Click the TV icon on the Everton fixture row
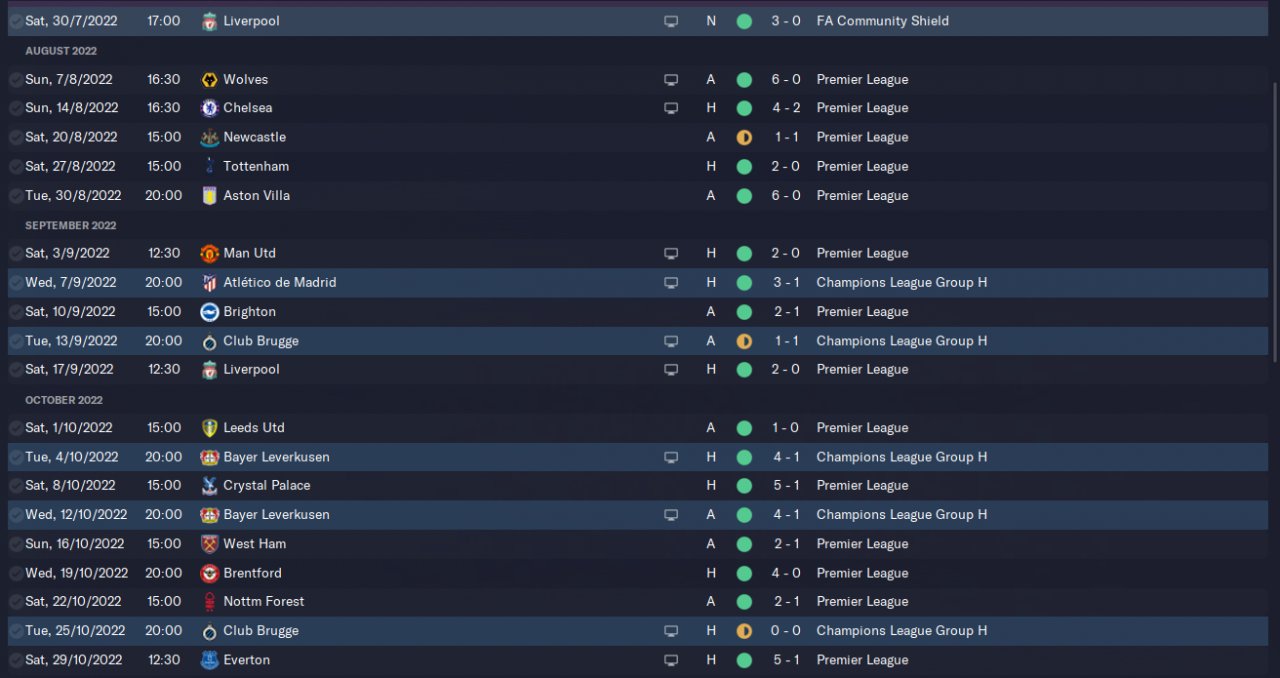The image size is (1280, 678). coord(671,660)
